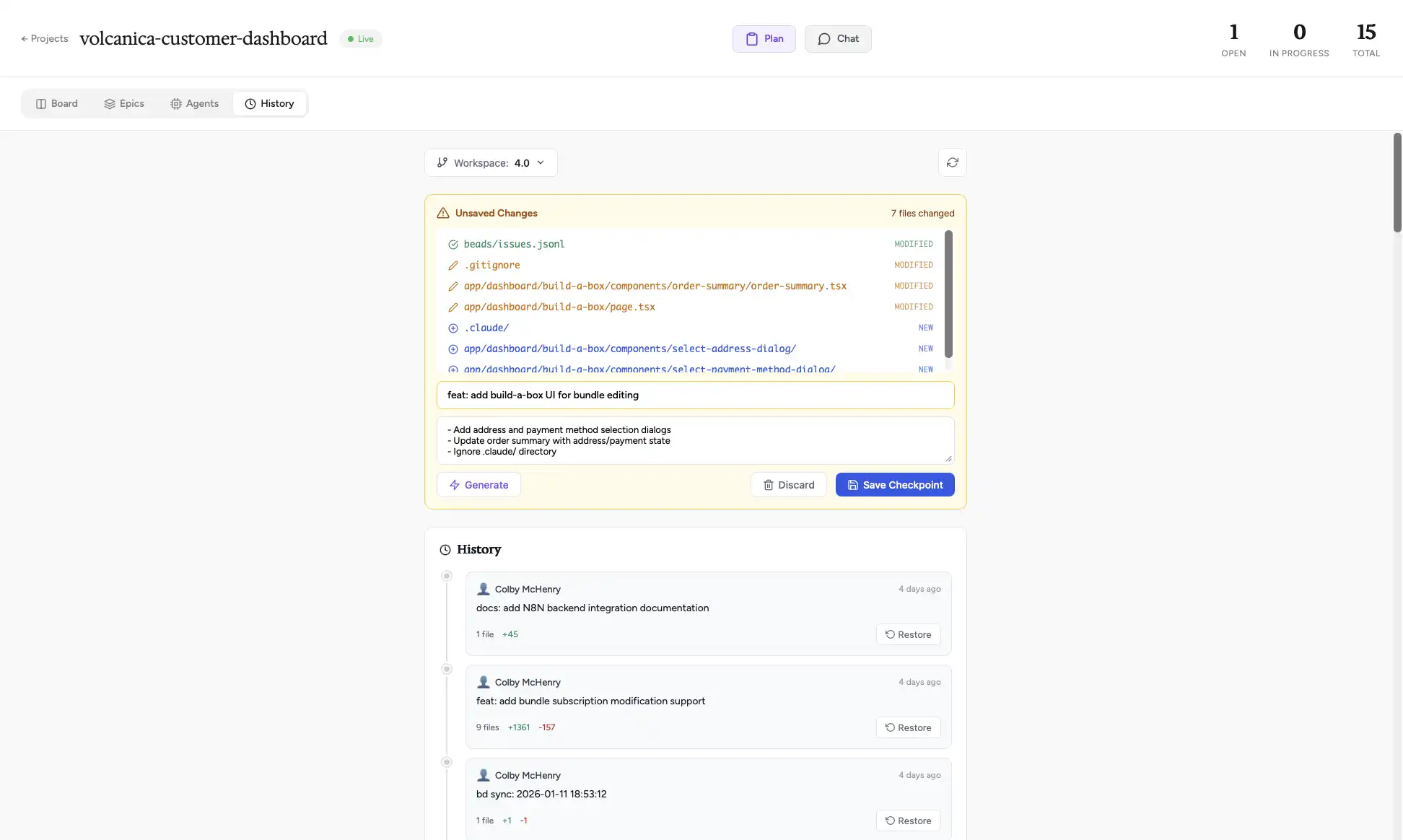The width and height of the screenshot is (1403, 840).
Task: Click Colby McHenry's avatar on the bundle subscription entry
Action: click(483, 681)
